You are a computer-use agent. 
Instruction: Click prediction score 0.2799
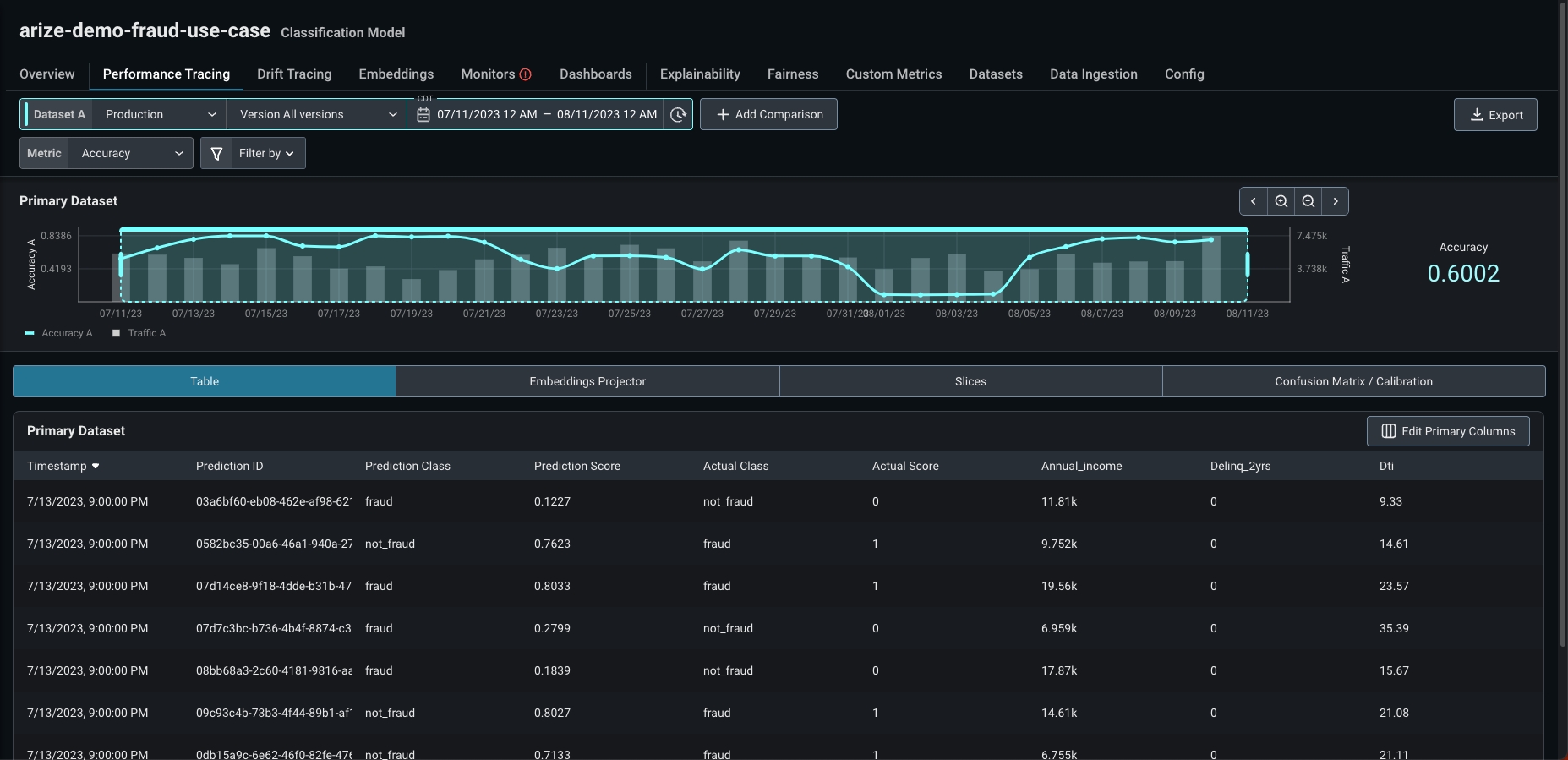tap(552, 628)
